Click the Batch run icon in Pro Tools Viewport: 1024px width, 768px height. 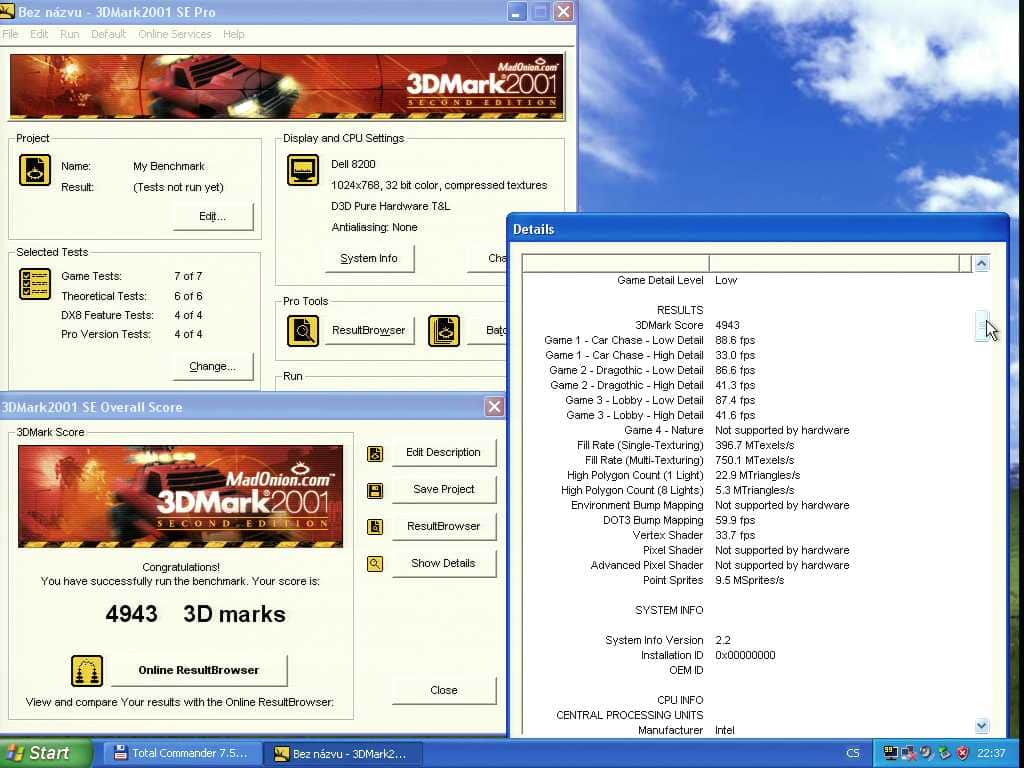click(444, 330)
